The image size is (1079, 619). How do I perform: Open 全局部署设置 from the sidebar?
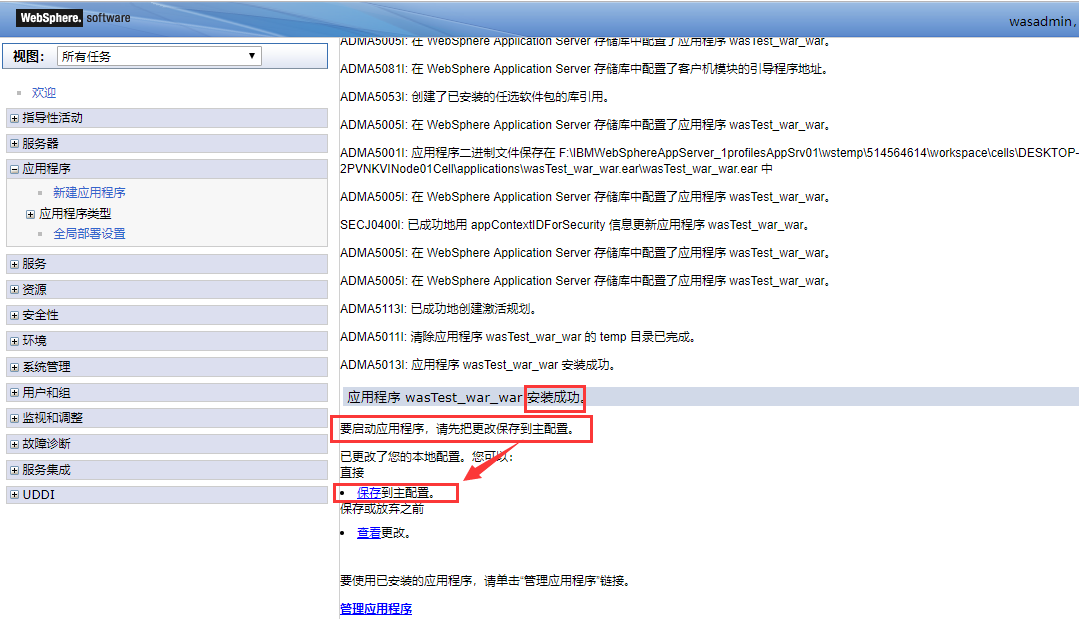pos(89,232)
